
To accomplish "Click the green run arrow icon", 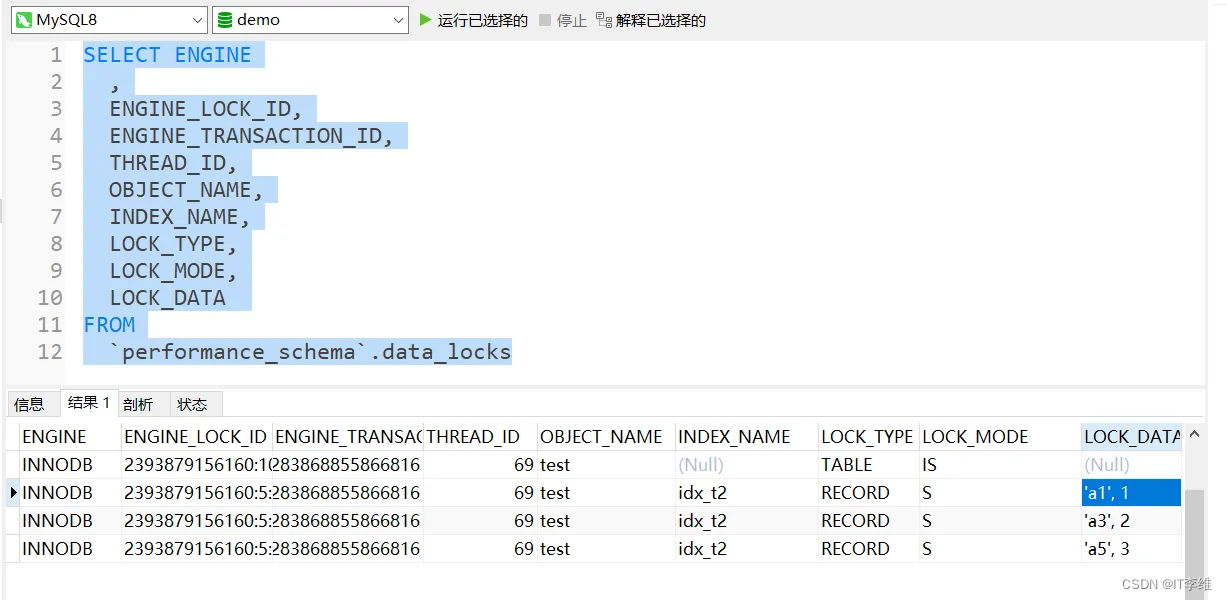I will 426,20.
